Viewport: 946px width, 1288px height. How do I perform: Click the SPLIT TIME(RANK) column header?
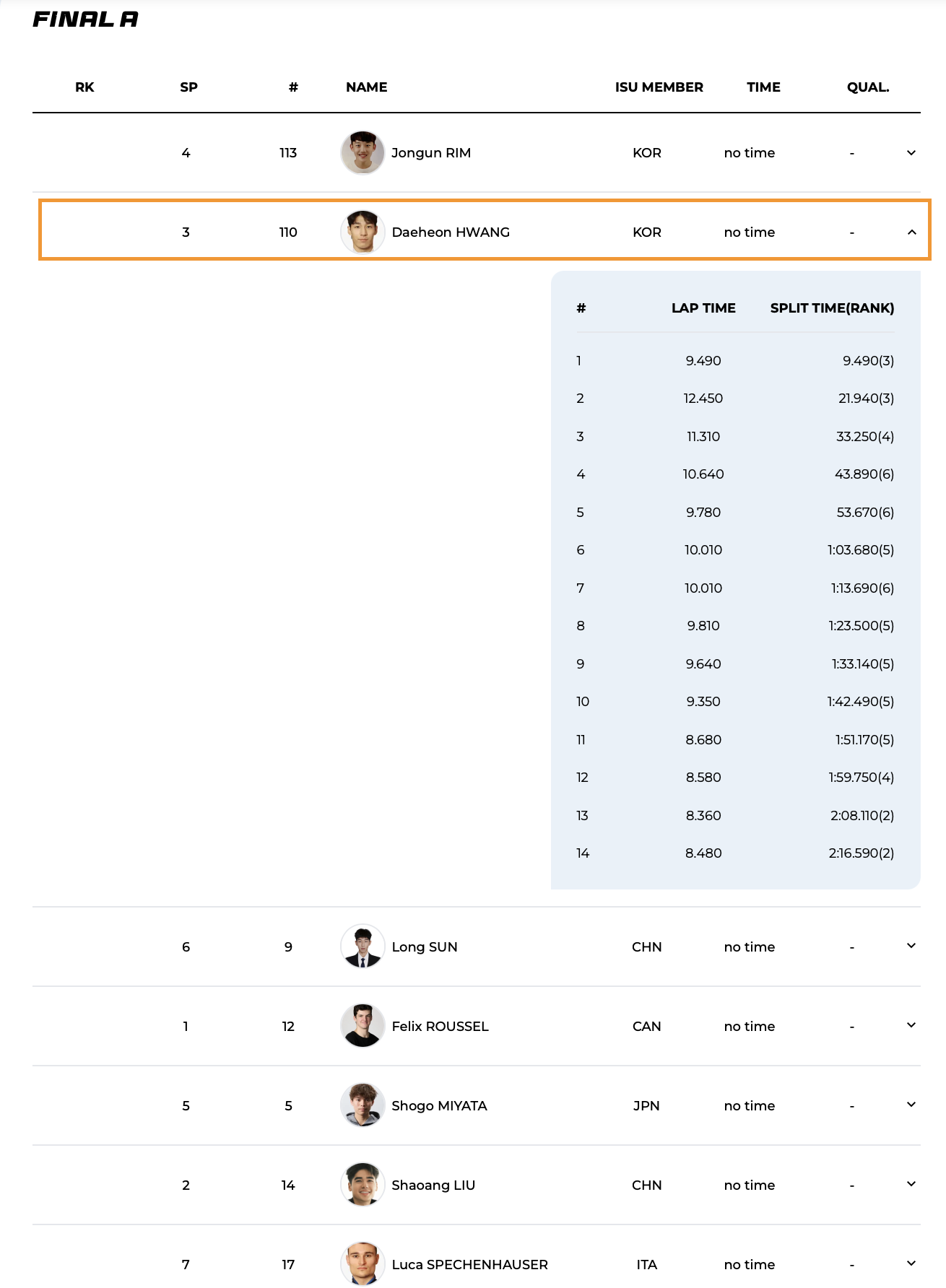(832, 308)
